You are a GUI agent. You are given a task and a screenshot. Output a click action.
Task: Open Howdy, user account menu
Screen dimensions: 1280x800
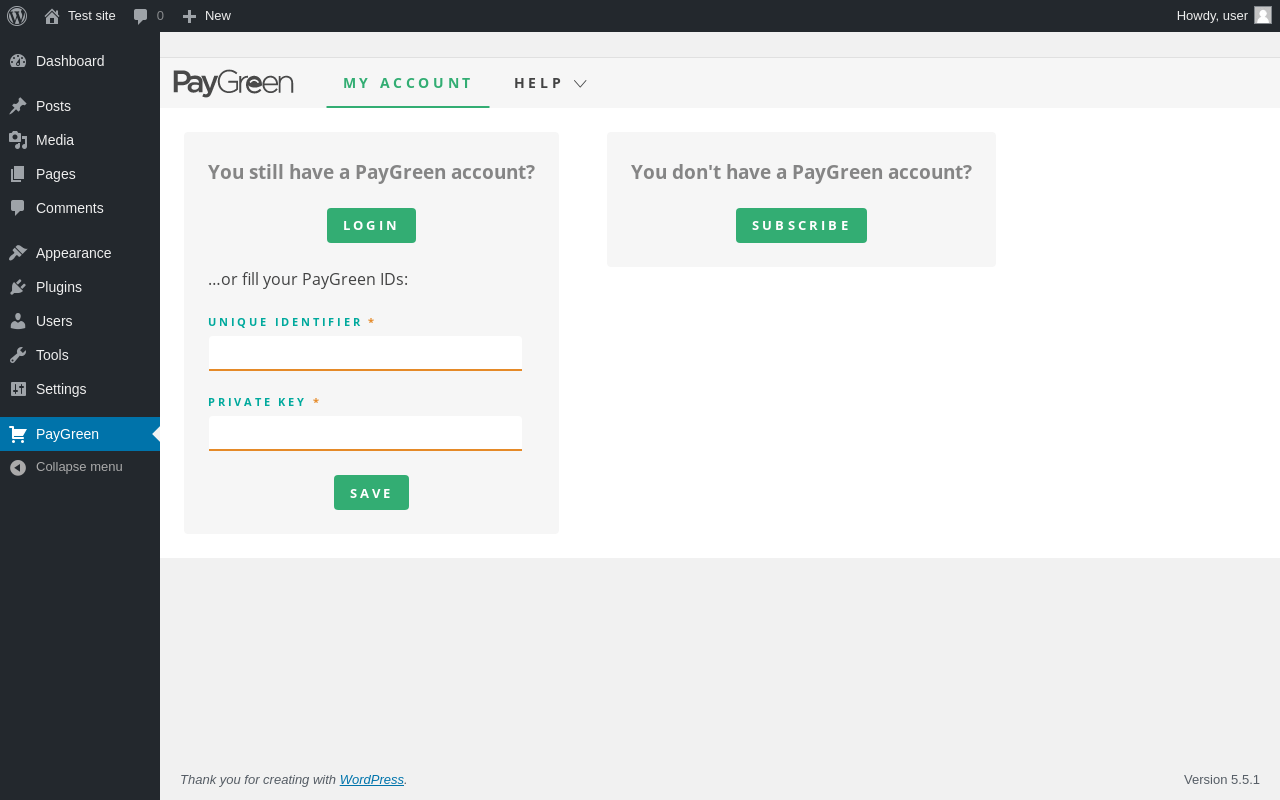1212,16
